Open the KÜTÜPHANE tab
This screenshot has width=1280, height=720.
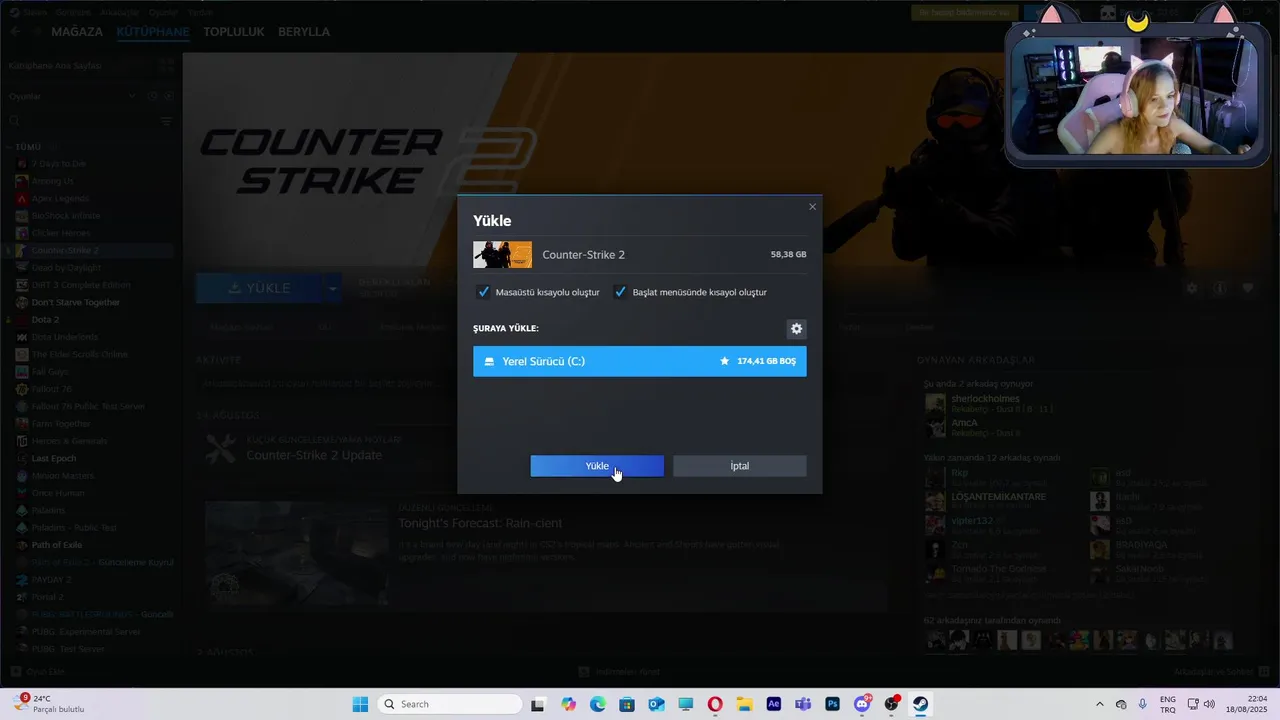[153, 32]
